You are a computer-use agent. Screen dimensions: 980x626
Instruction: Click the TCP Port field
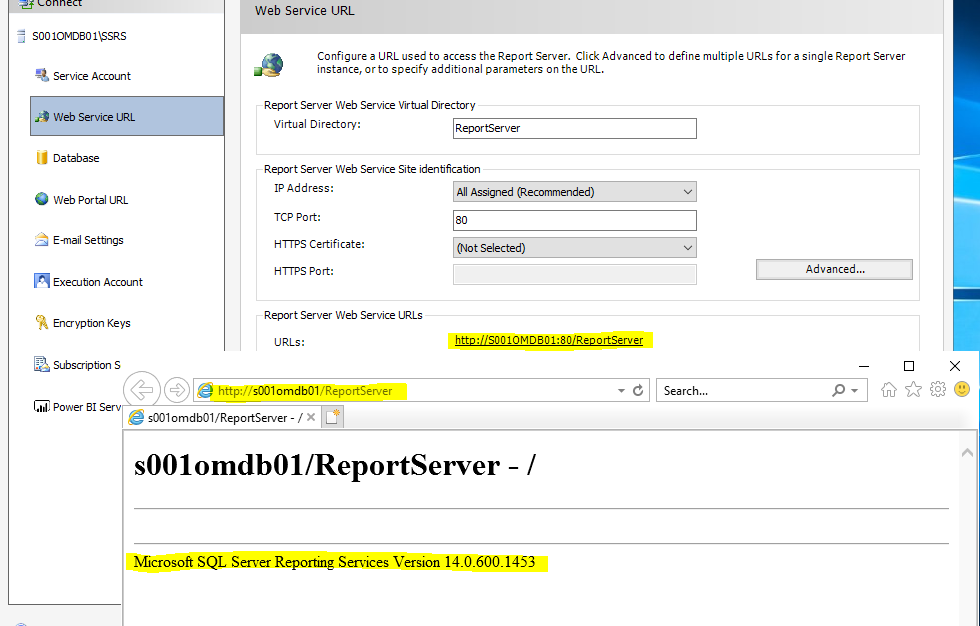click(574, 220)
